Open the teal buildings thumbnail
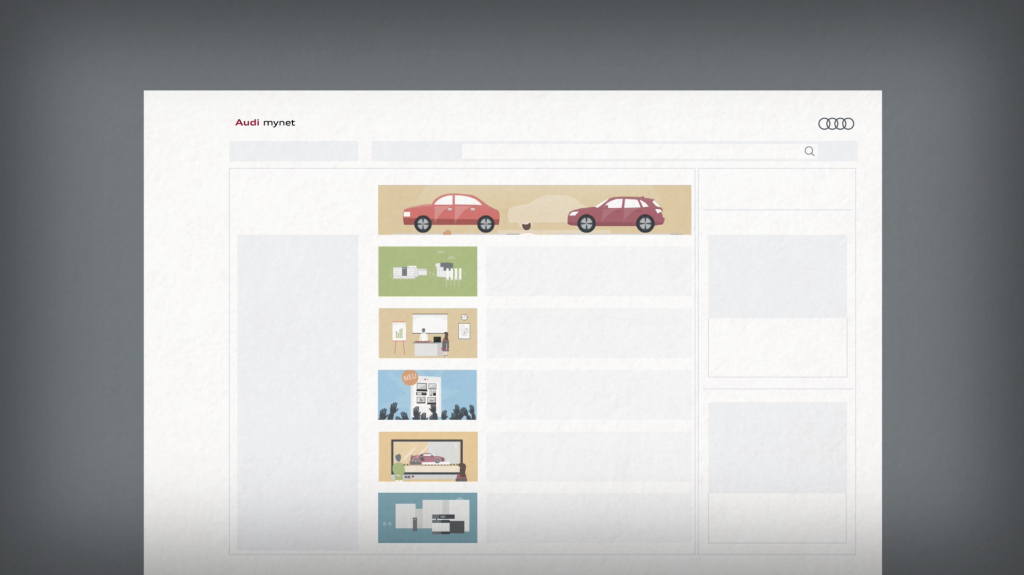 (427, 518)
